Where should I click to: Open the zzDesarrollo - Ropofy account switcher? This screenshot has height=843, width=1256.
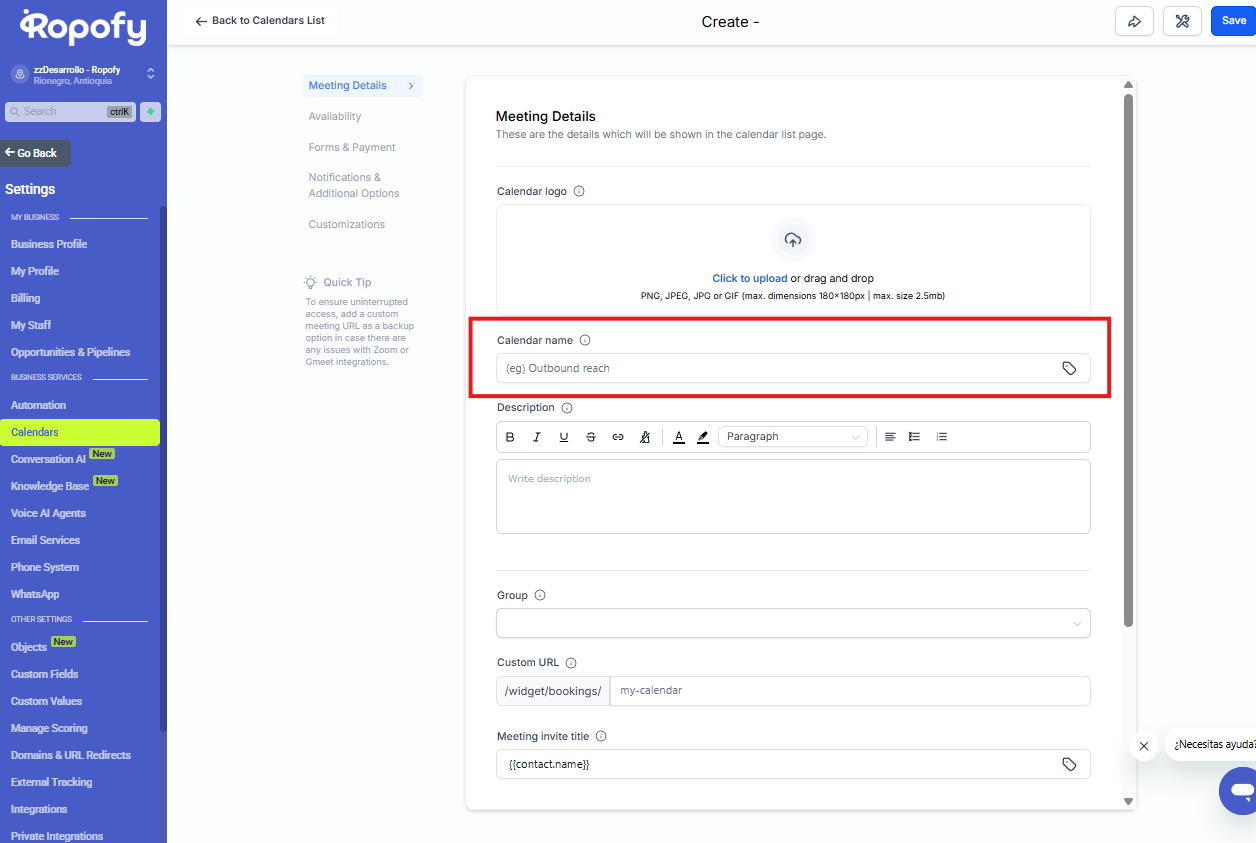83,74
